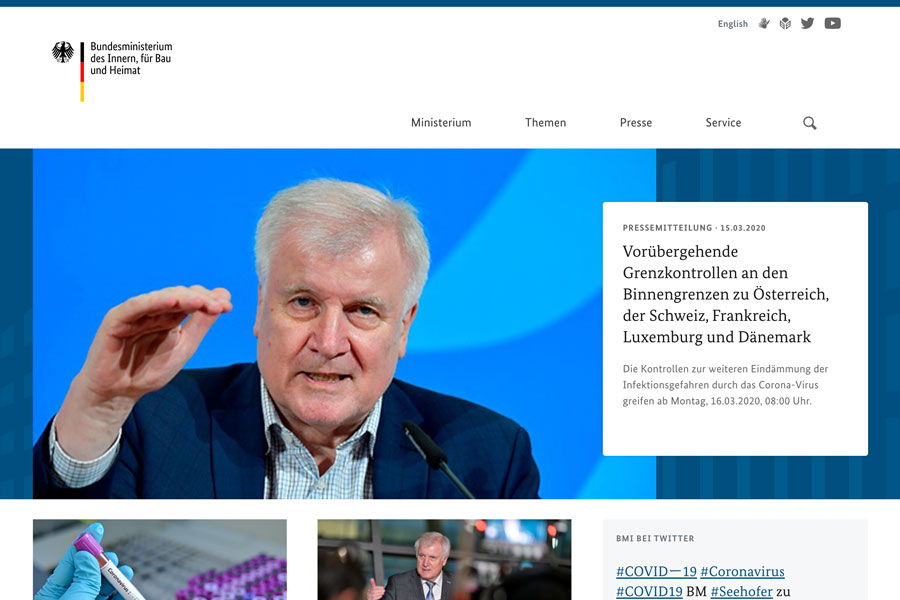The height and width of the screenshot is (600, 900).
Task: Click the #COVID一19 hashtag link
Action: (x=656, y=572)
